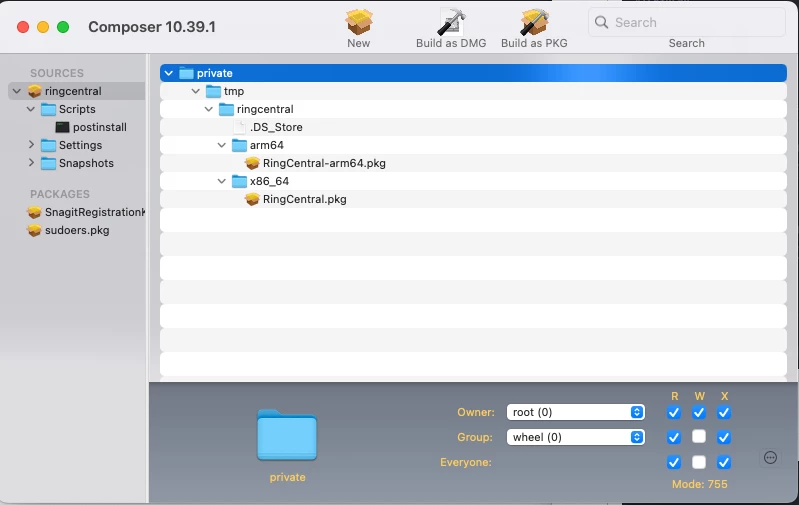Click the green zoom window button
This screenshot has height=505, width=799.
(x=63, y=27)
